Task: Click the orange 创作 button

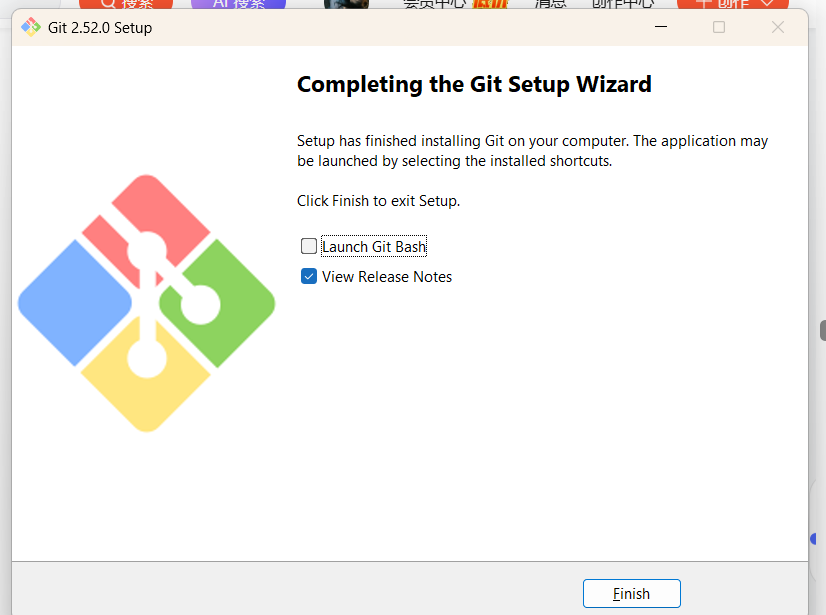Action: (x=733, y=4)
